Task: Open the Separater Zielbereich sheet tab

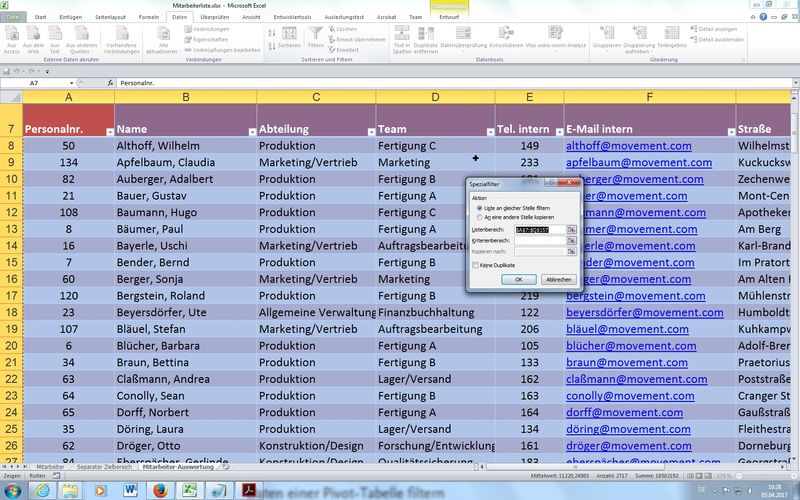Action: [x=103, y=467]
